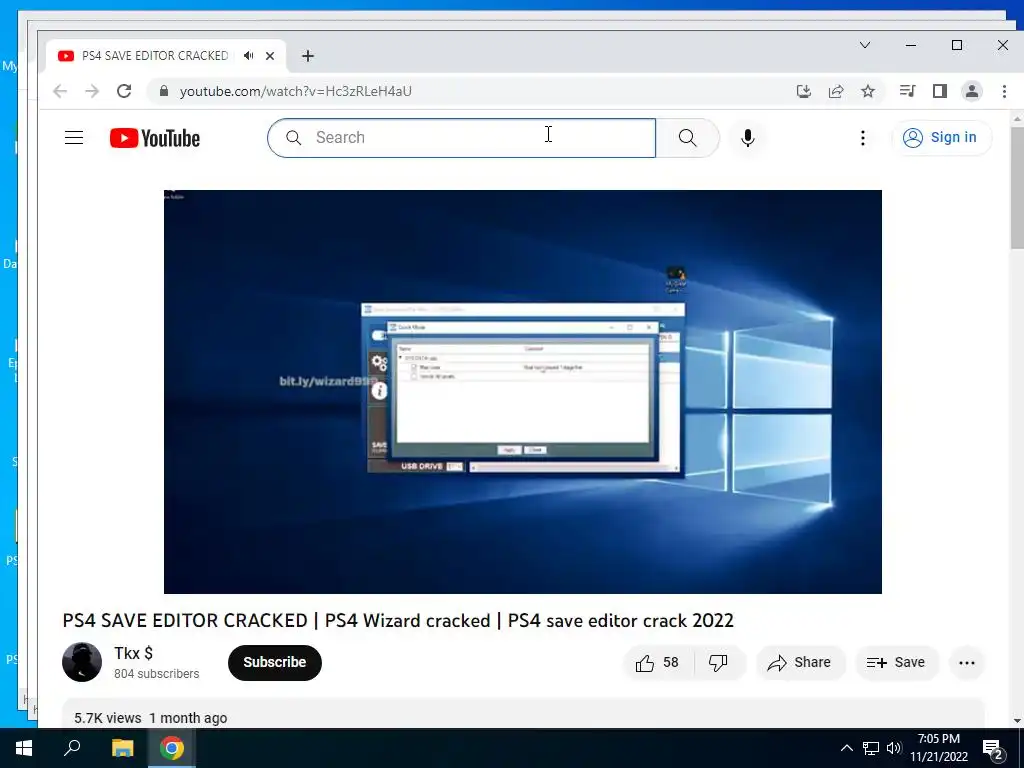Expand Chrome tab search chevron
The width and height of the screenshot is (1024, 768).
tap(865, 45)
